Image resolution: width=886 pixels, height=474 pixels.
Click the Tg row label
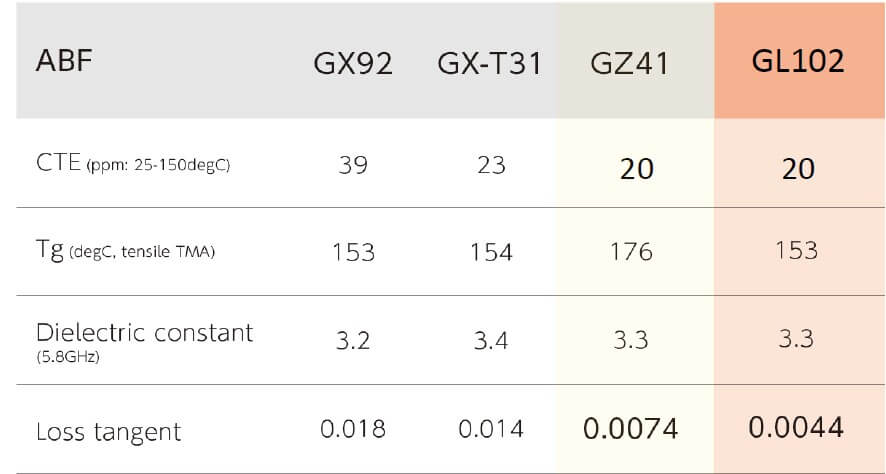(125, 252)
